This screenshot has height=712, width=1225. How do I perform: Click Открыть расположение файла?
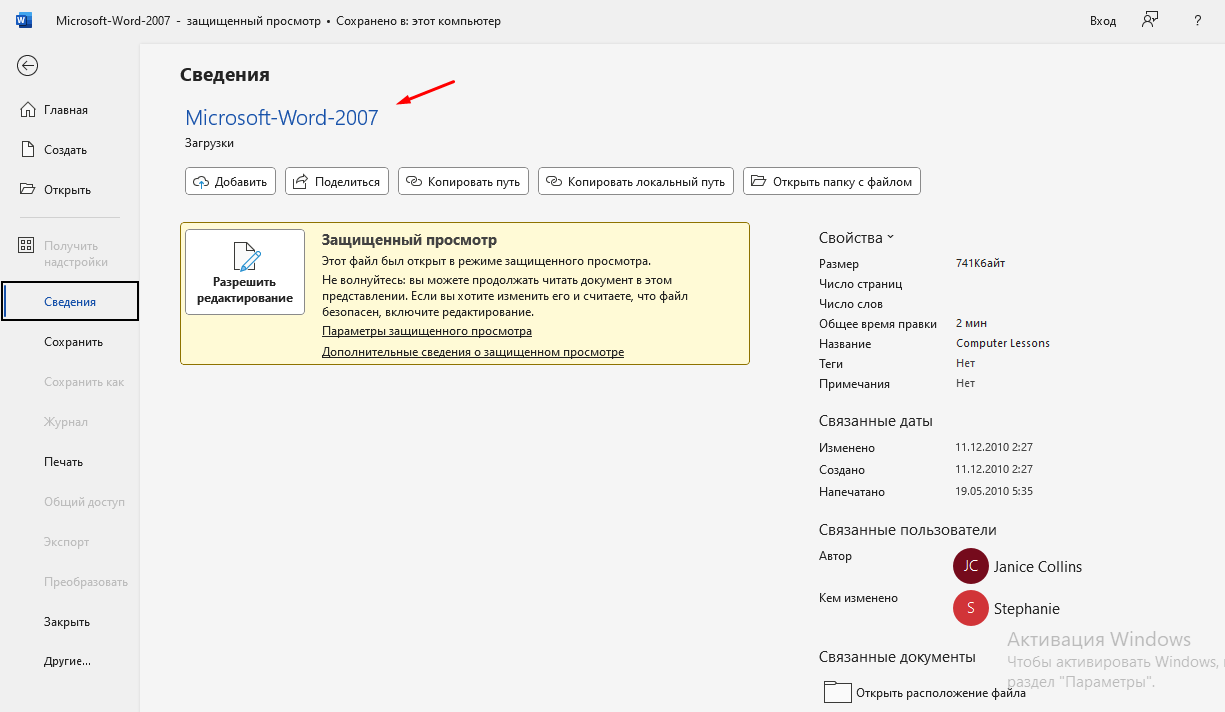click(x=941, y=693)
